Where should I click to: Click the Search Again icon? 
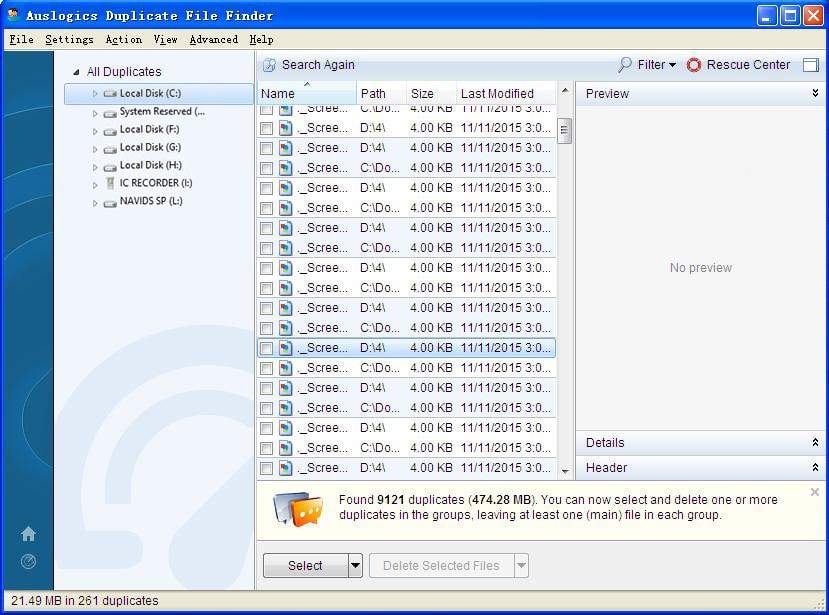pyautogui.click(x=269, y=65)
